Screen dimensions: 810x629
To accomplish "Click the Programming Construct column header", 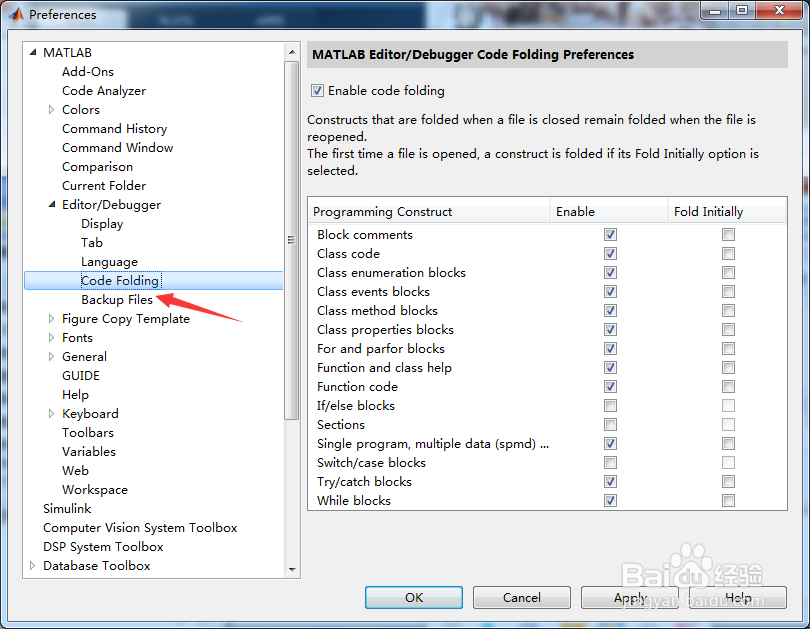I will click(x=429, y=212).
